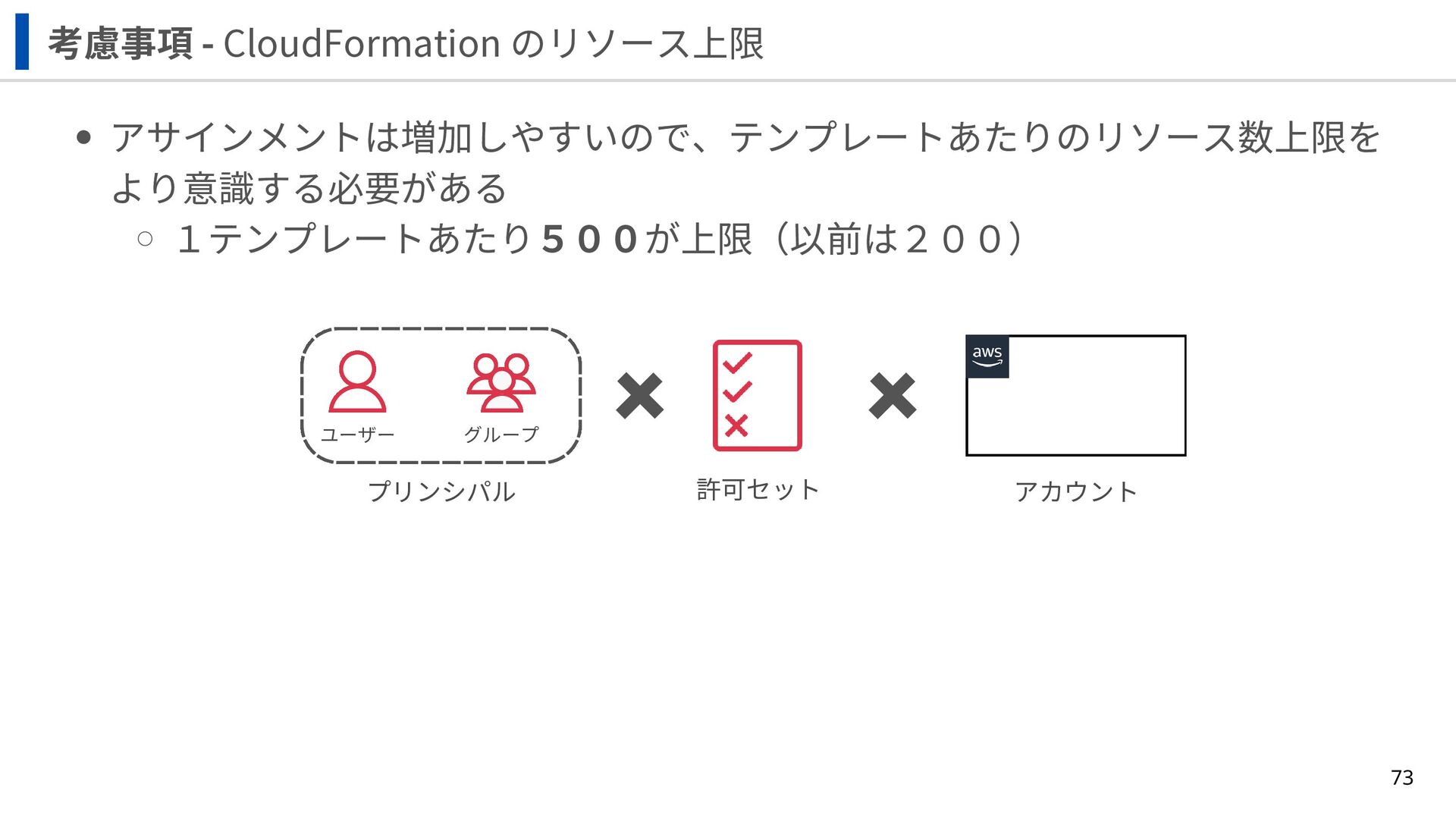1456x819 pixels.
Task: Click the red group icon
Action: click(500, 382)
